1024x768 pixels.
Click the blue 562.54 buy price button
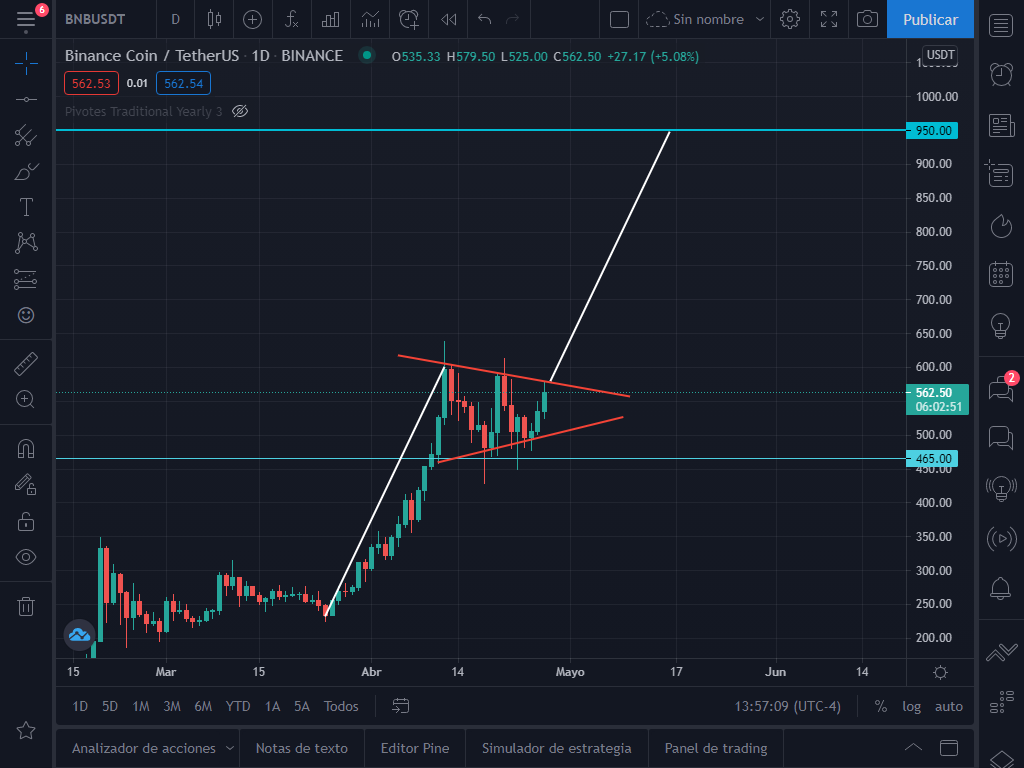[184, 84]
